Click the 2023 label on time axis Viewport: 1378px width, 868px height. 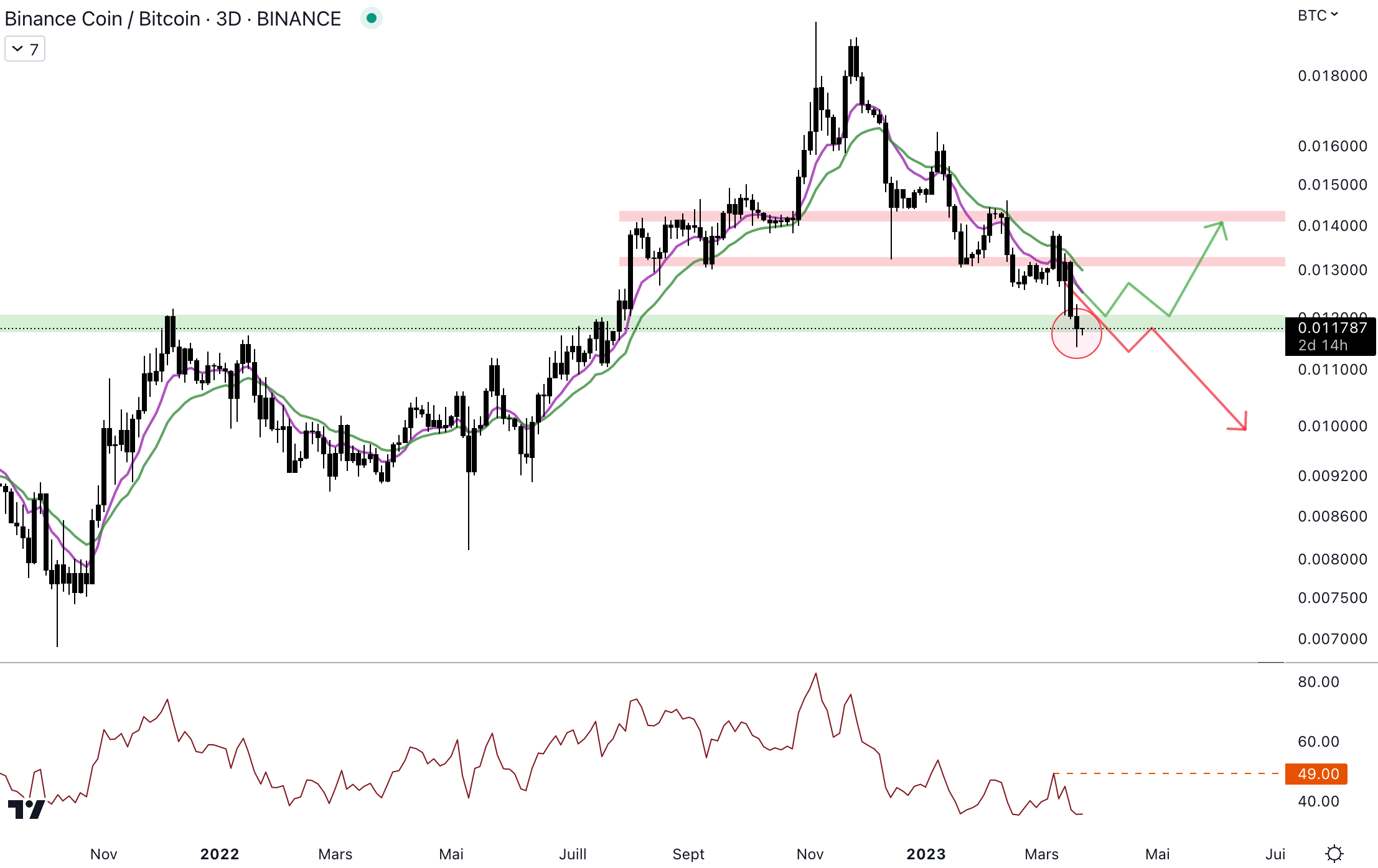(x=926, y=854)
